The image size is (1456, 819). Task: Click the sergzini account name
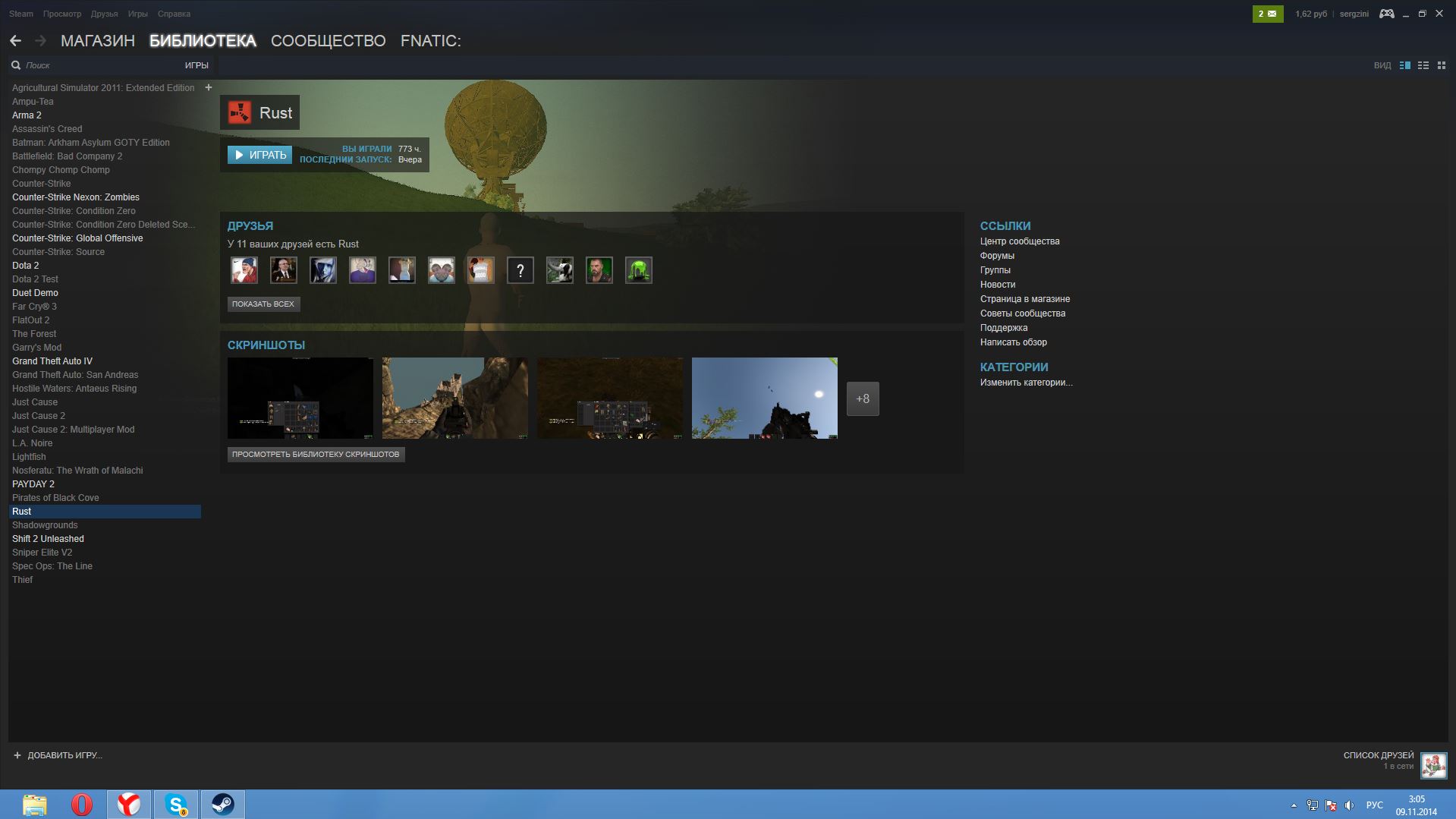(1354, 14)
